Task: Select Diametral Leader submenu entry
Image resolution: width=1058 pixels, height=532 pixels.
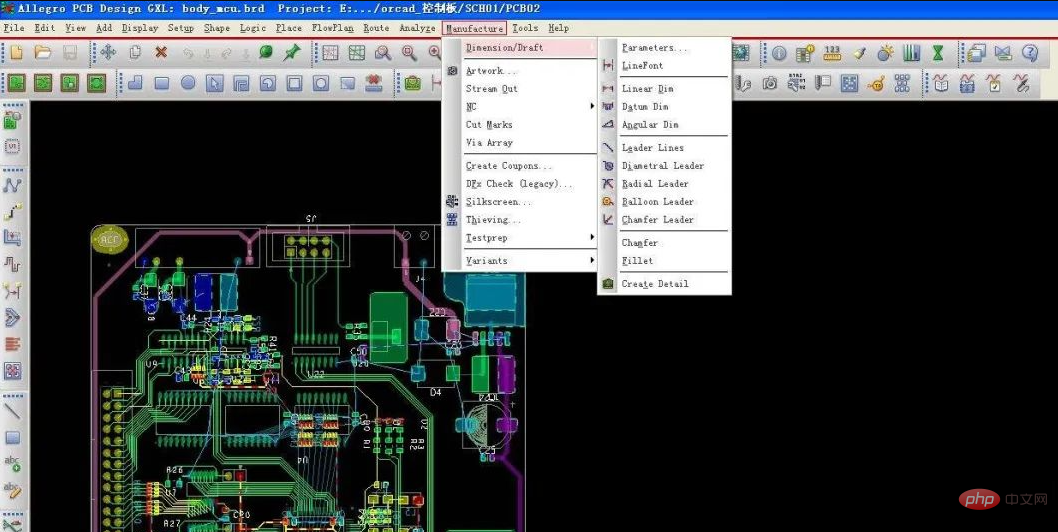Action: coord(664,165)
